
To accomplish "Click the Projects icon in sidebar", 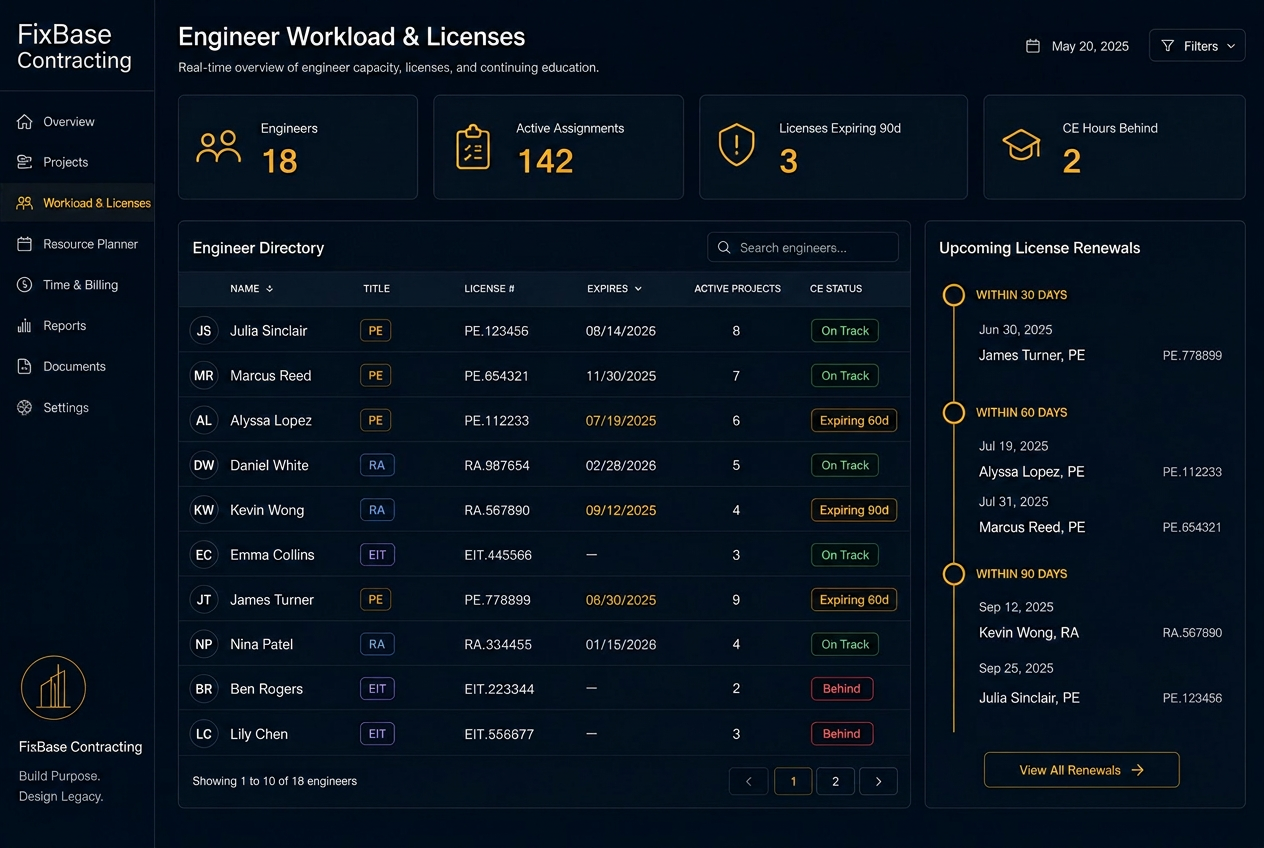I will pyautogui.click(x=25, y=162).
